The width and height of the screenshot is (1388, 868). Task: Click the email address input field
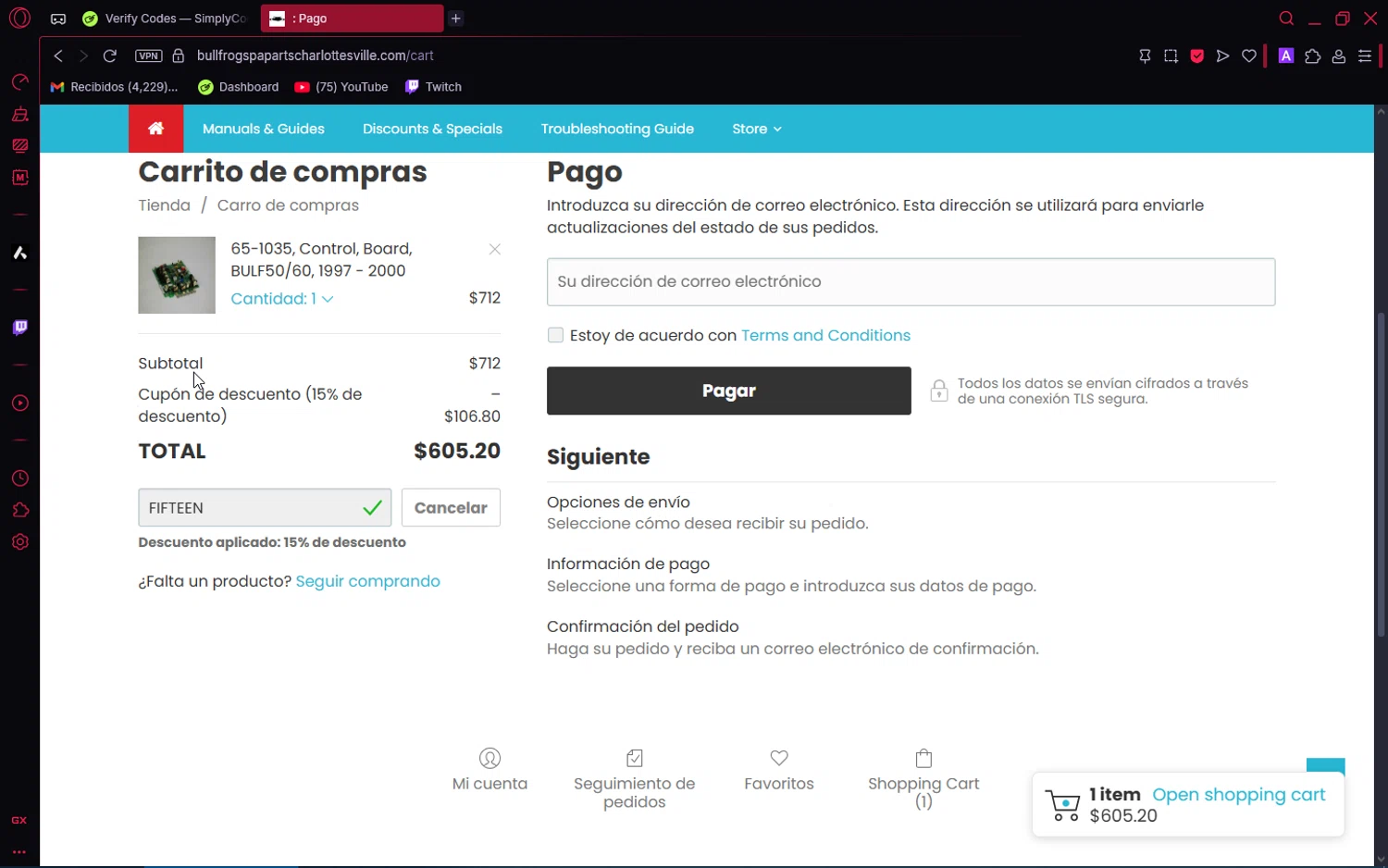click(x=911, y=281)
